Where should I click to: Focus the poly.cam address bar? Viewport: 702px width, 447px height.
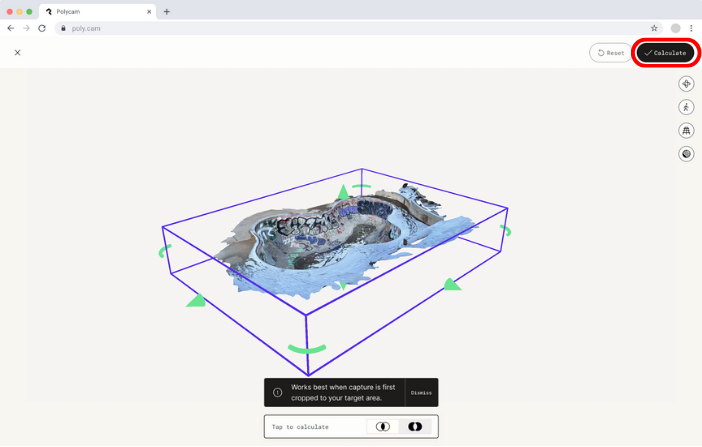pos(358,28)
